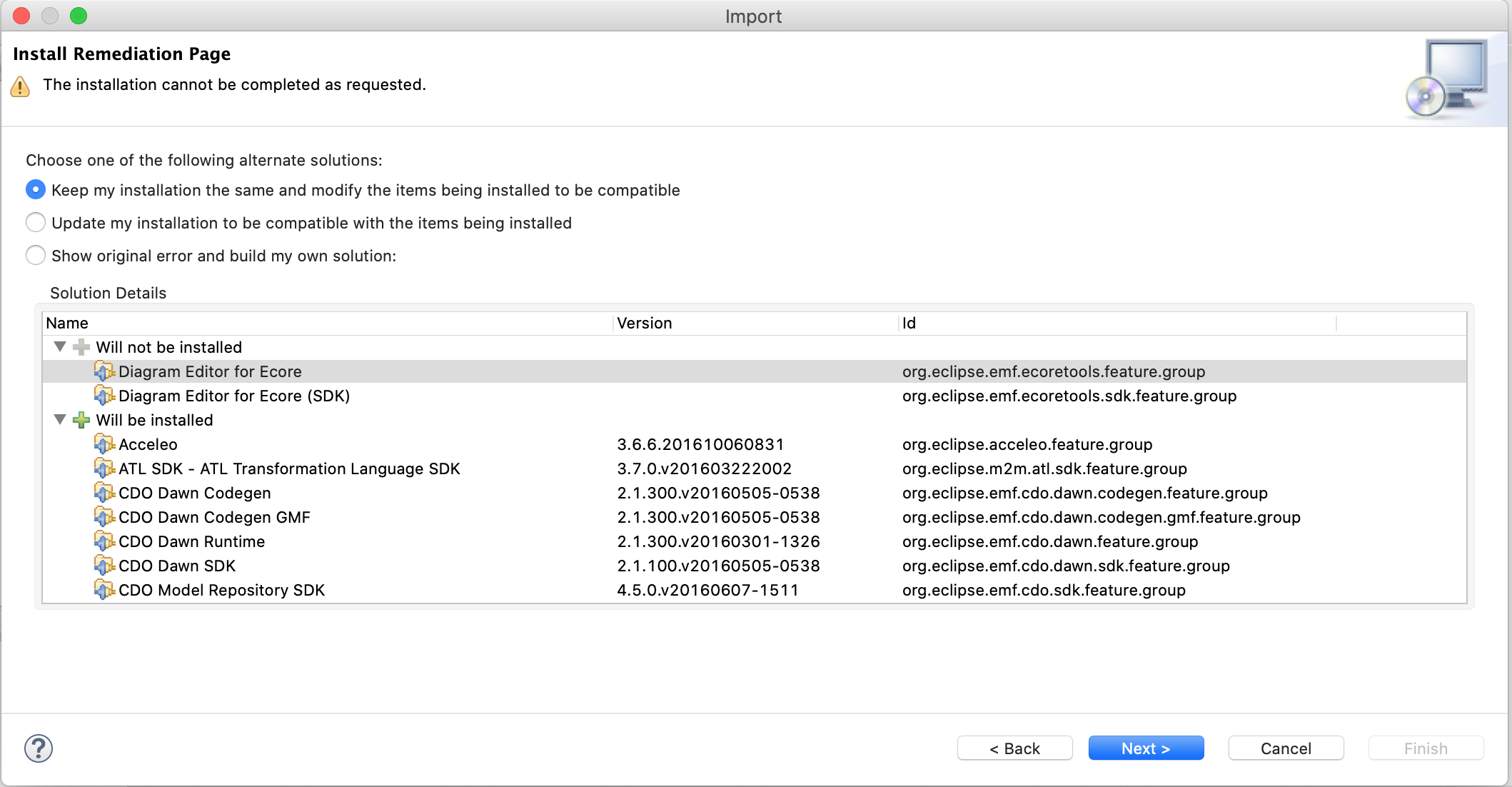Open help with the question mark icon
This screenshot has height=787, width=1512.
(x=39, y=748)
